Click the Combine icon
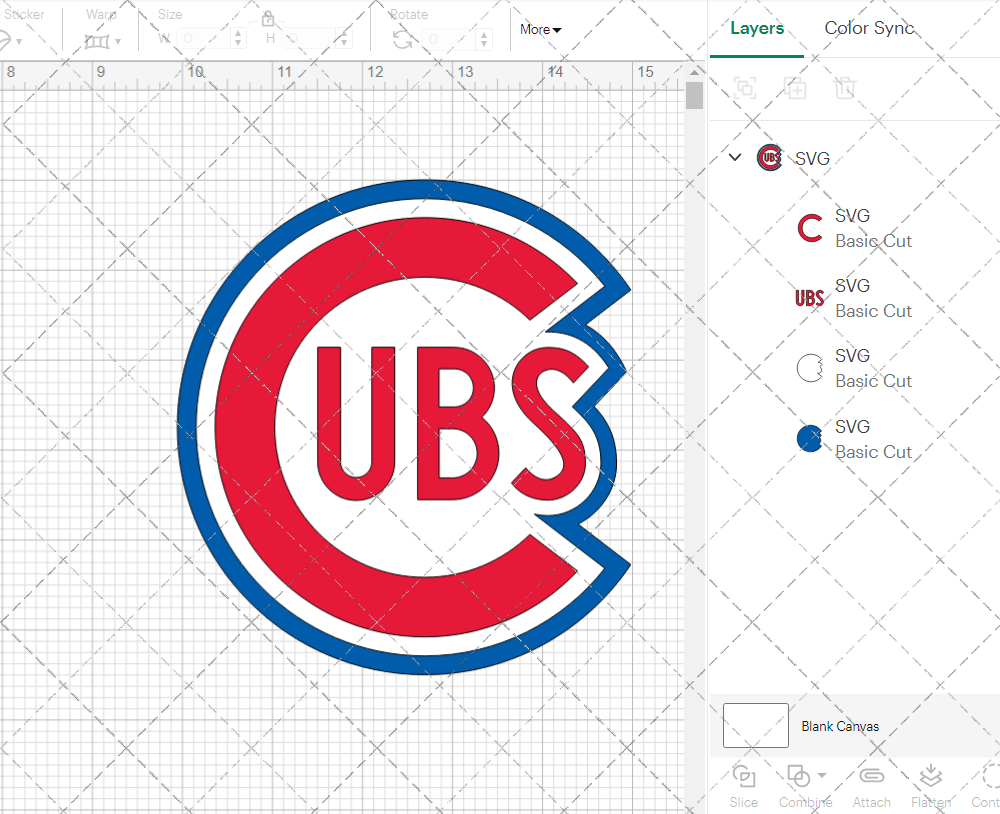 [798, 776]
